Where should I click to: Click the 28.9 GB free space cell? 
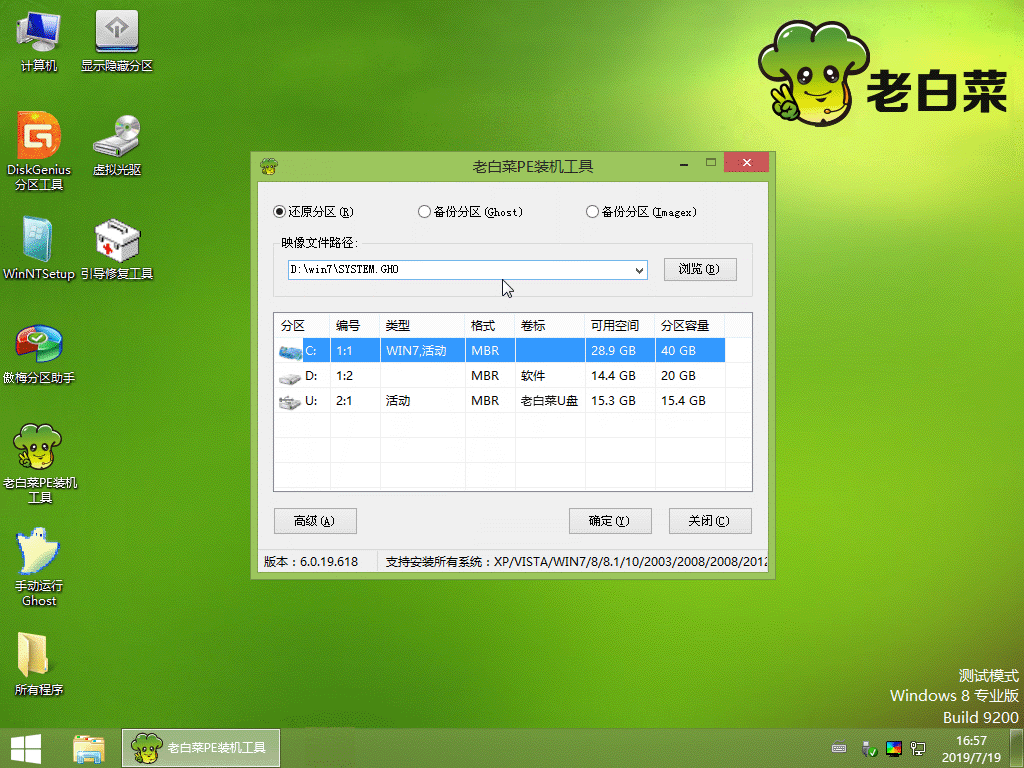click(620, 350)
